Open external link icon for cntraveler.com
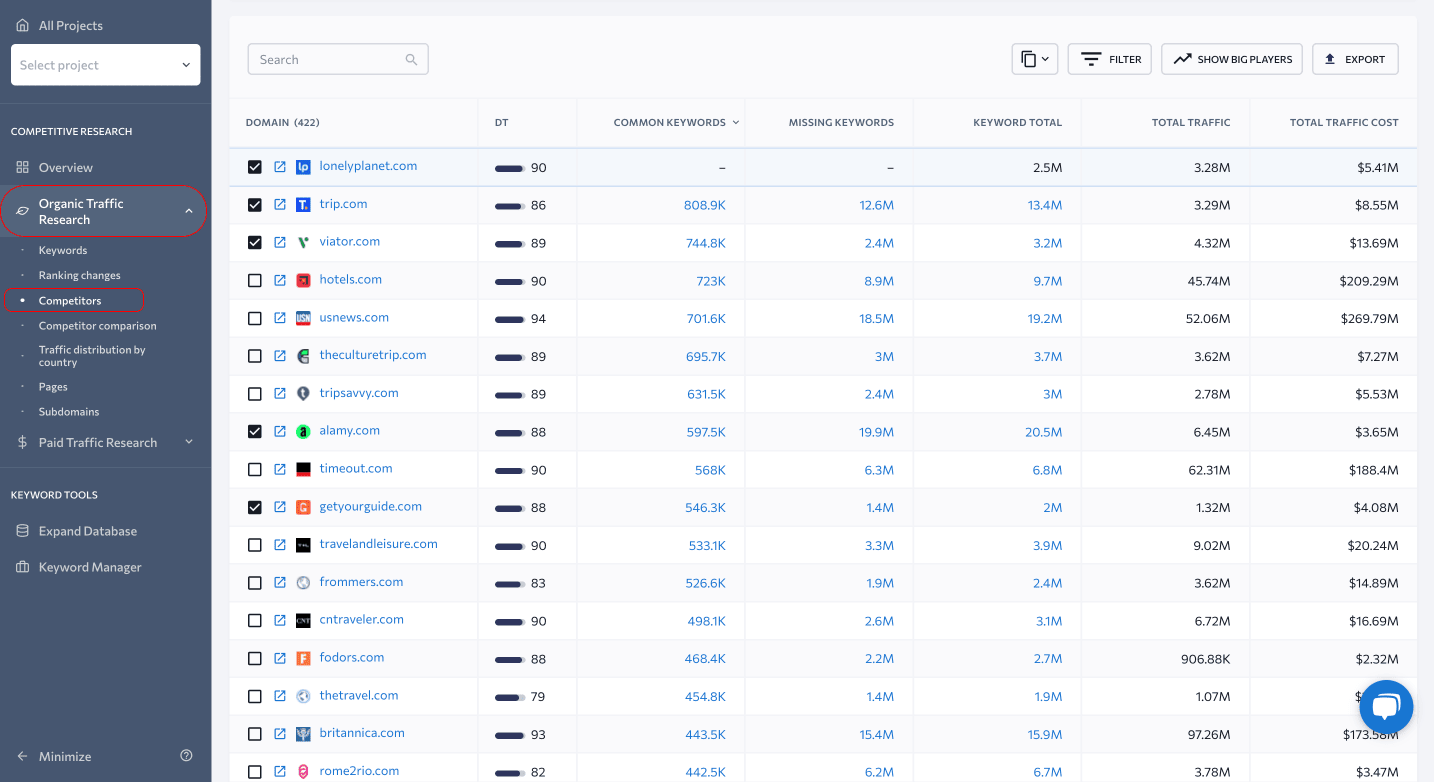This screenshot has height=782, width=1434. click(x=280, y=621)
